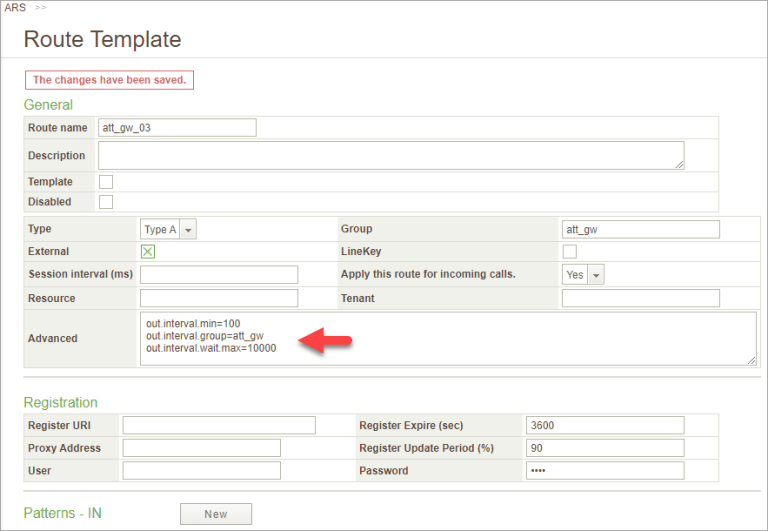Viewport: 768px width, 531px height.
Task: Click the 'LineKey' label
Action: [x=361, y=251]
